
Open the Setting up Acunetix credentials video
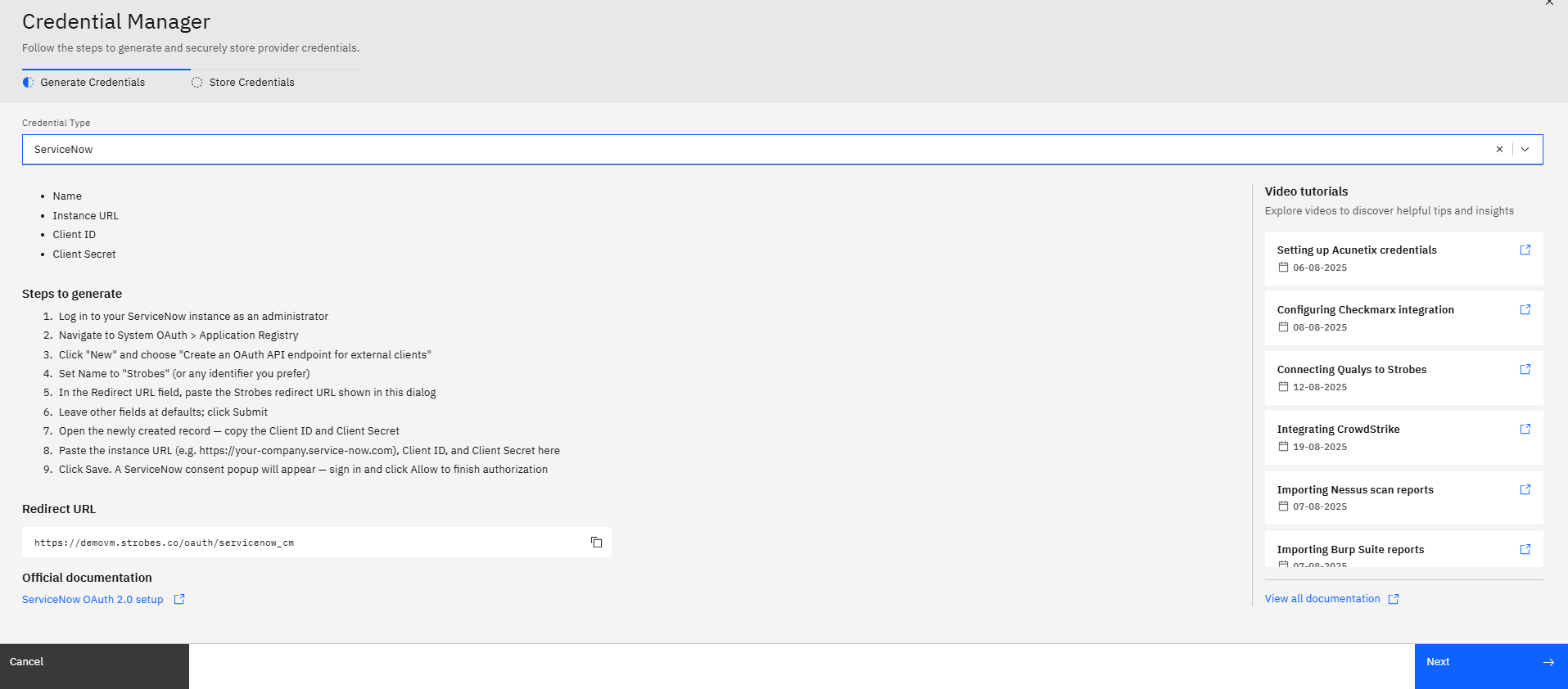click(1403, 259)
